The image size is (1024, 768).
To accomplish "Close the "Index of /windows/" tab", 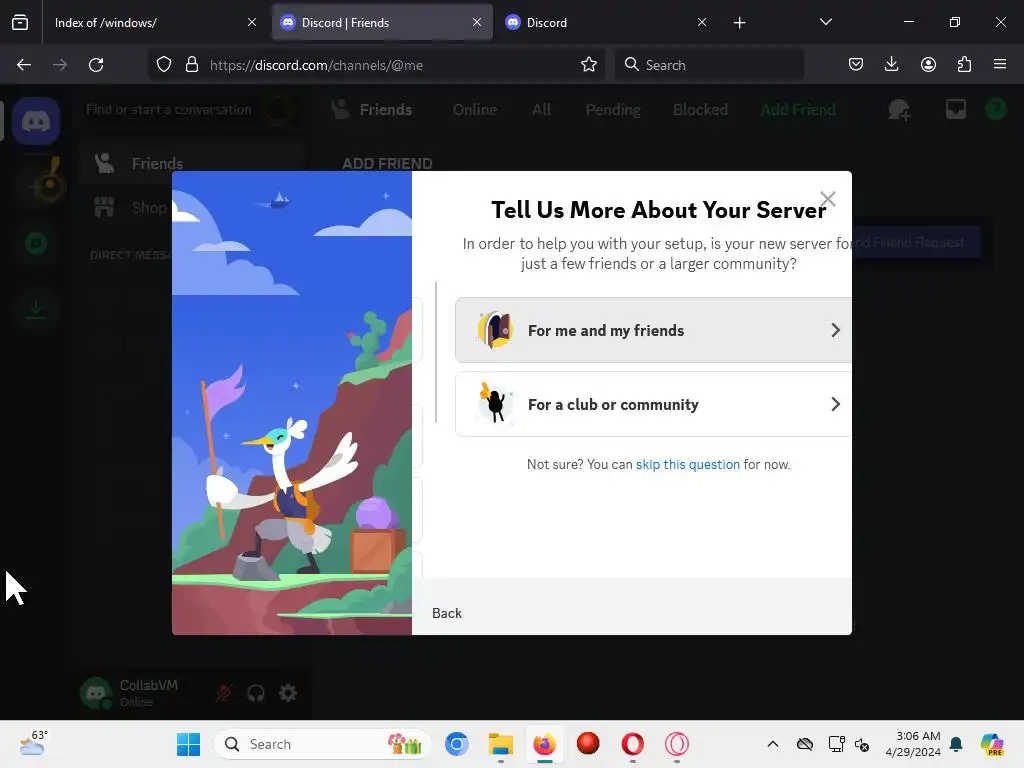I will (252, 22).
